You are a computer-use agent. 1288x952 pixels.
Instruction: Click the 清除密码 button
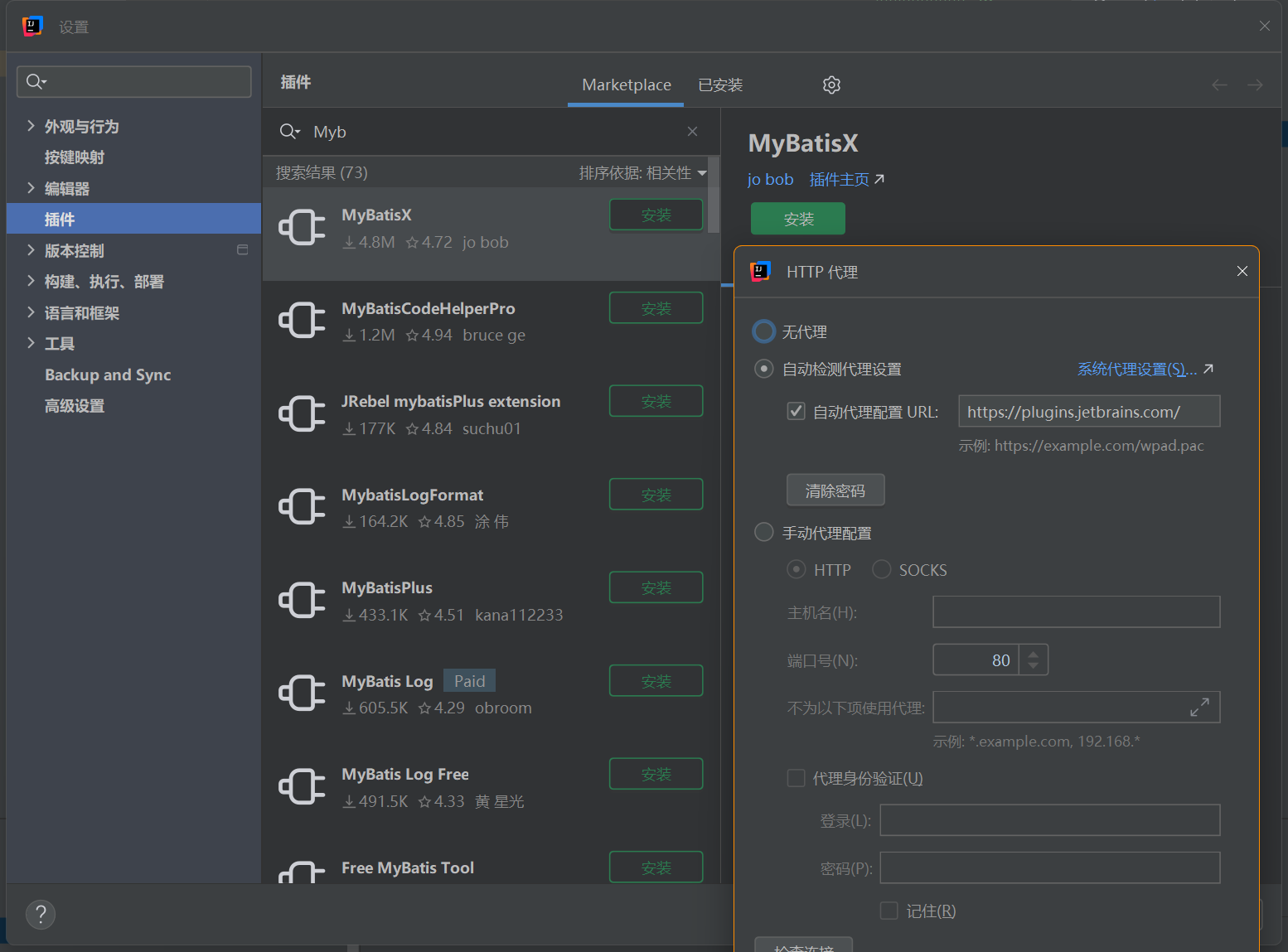tap(835, 490)
